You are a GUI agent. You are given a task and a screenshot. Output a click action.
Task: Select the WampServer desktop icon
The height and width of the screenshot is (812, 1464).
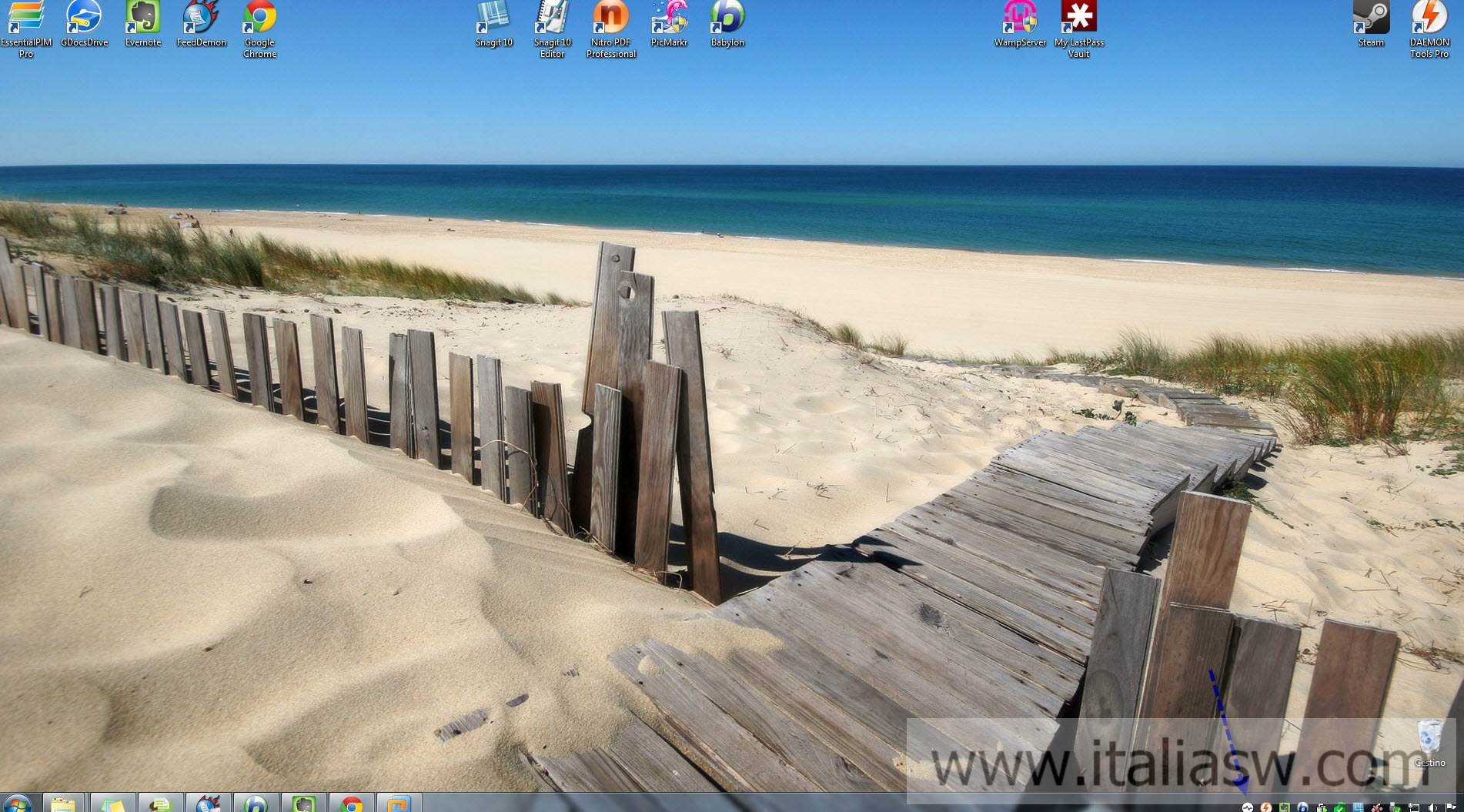pyautogui.click(x=1021, y=24)
